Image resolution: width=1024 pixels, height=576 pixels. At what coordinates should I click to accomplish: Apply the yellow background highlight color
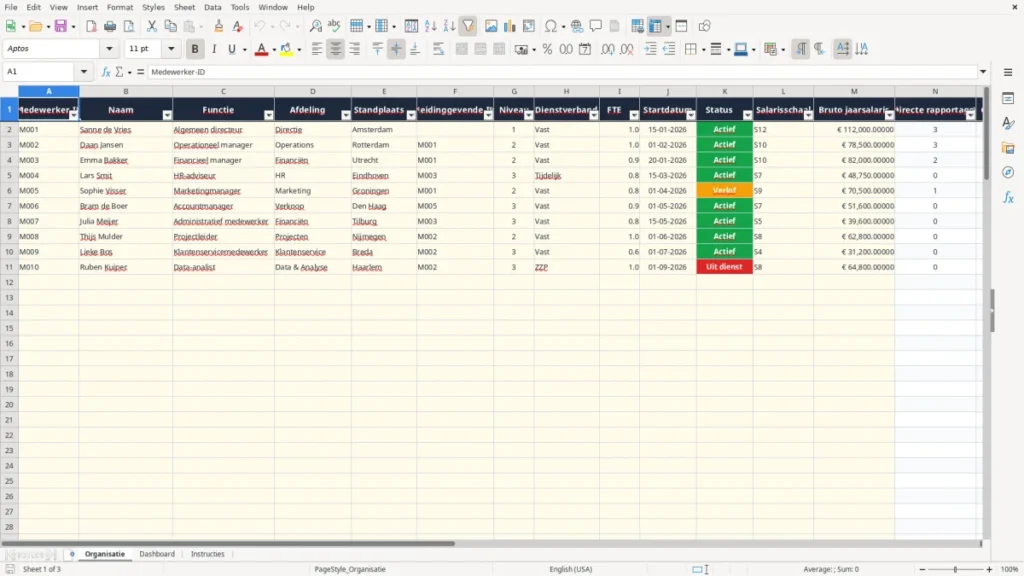pos(286,49)
